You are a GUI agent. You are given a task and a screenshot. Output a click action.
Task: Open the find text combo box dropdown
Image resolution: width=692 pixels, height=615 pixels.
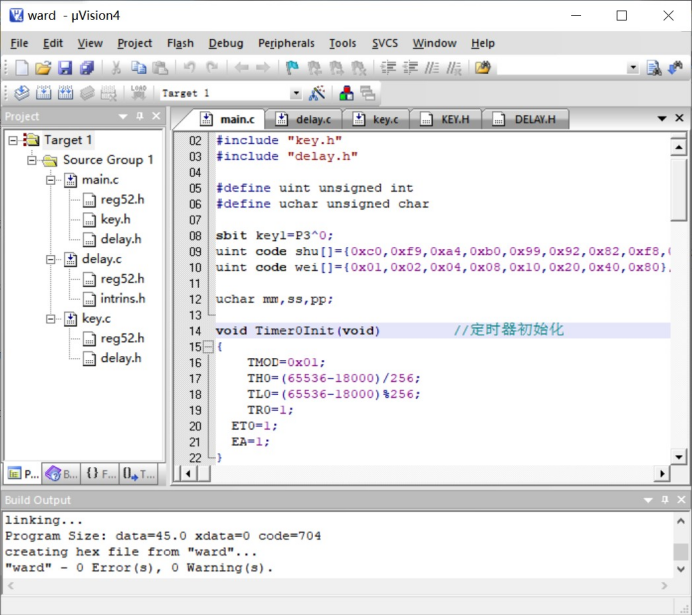pos(633,68)
